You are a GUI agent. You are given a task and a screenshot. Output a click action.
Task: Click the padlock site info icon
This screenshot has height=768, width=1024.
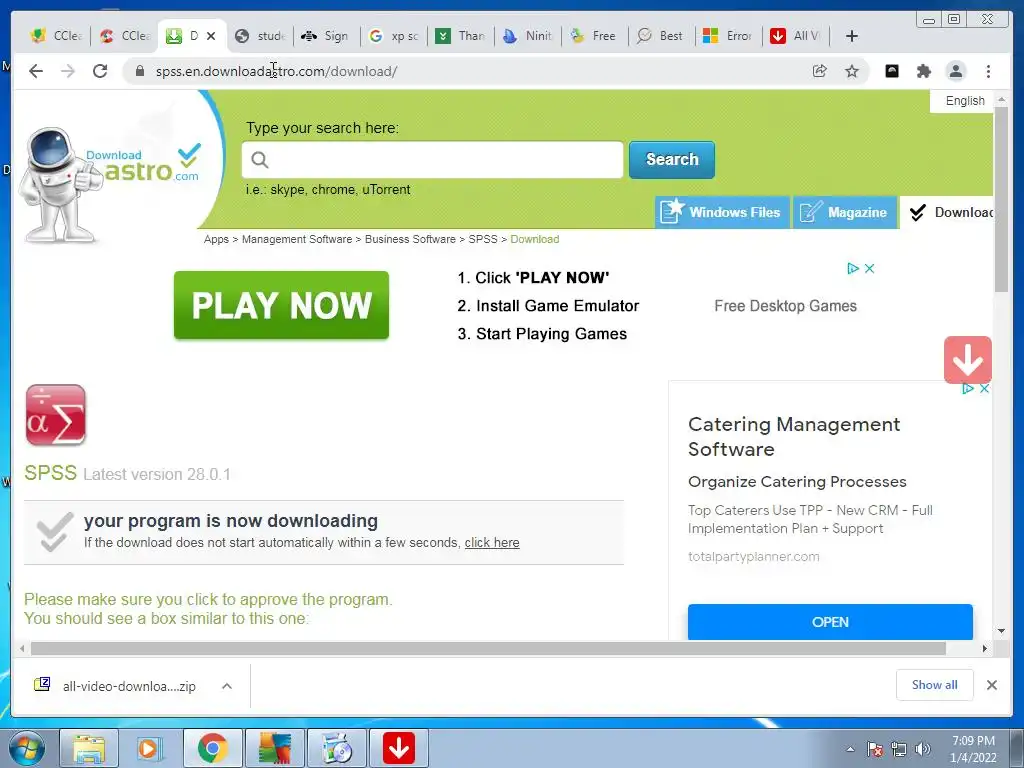tap(140, 71)
